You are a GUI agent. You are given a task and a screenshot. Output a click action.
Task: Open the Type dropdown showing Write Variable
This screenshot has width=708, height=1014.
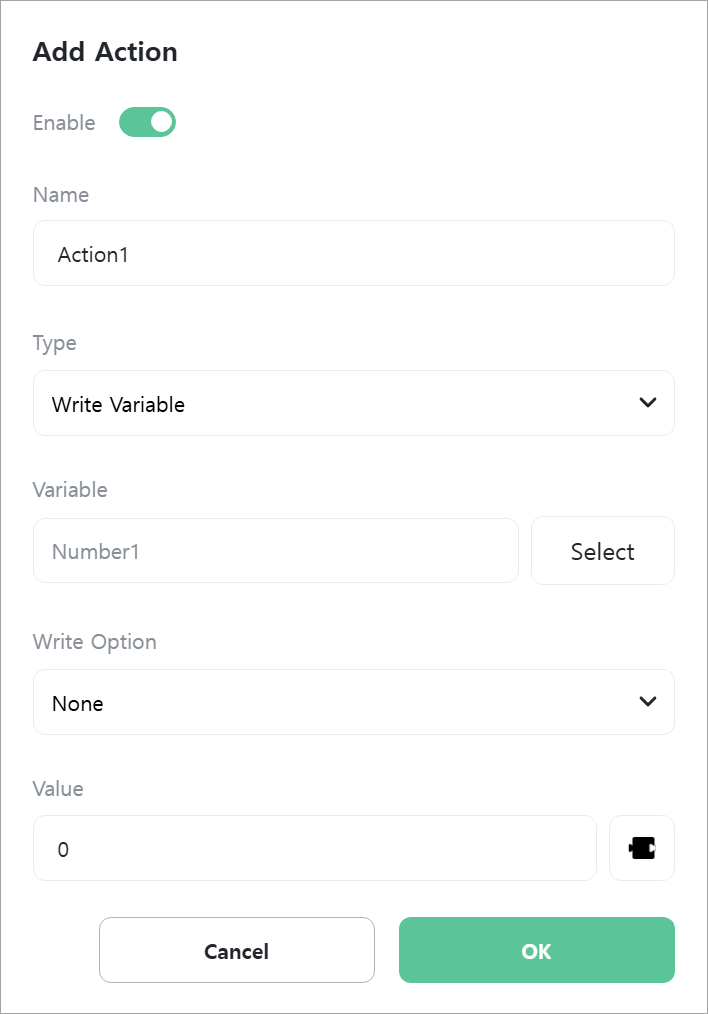pos(354,403)
